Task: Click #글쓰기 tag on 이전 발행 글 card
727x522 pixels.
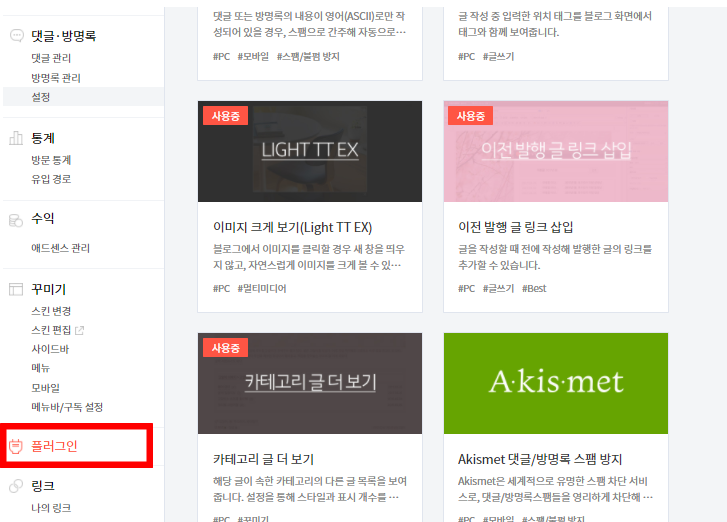Action: tap(498, 288)
